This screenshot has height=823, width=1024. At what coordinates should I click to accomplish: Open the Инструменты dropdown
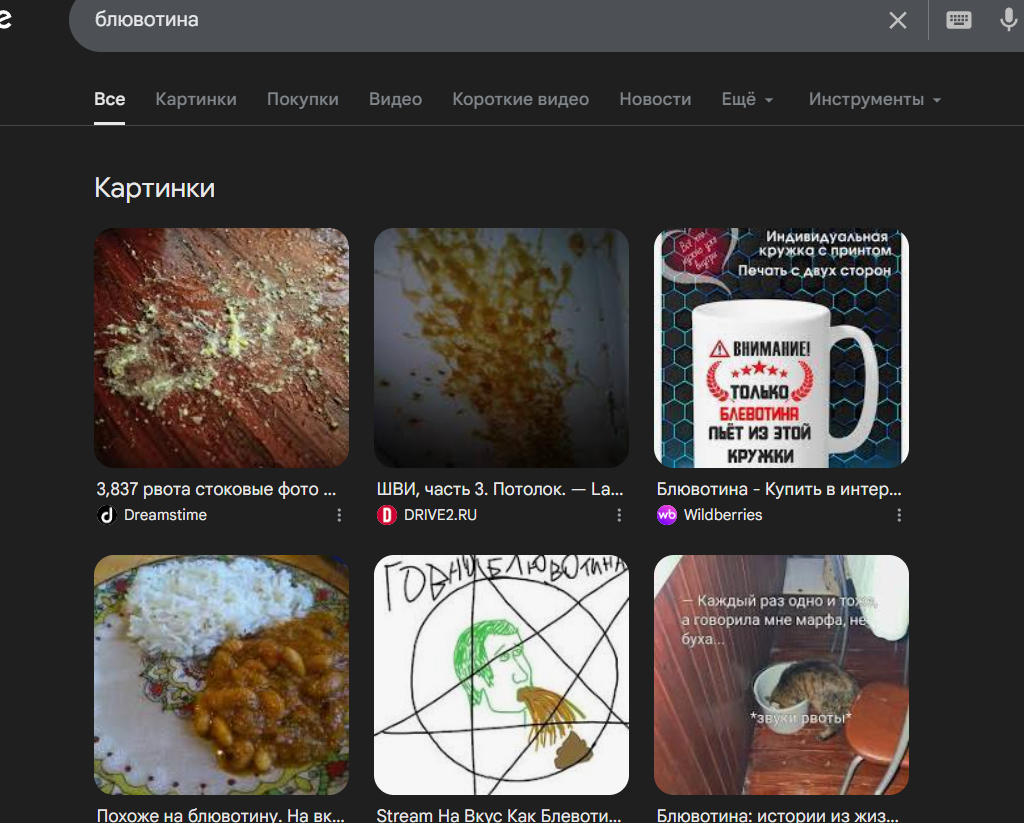click(x=875, y=100)
